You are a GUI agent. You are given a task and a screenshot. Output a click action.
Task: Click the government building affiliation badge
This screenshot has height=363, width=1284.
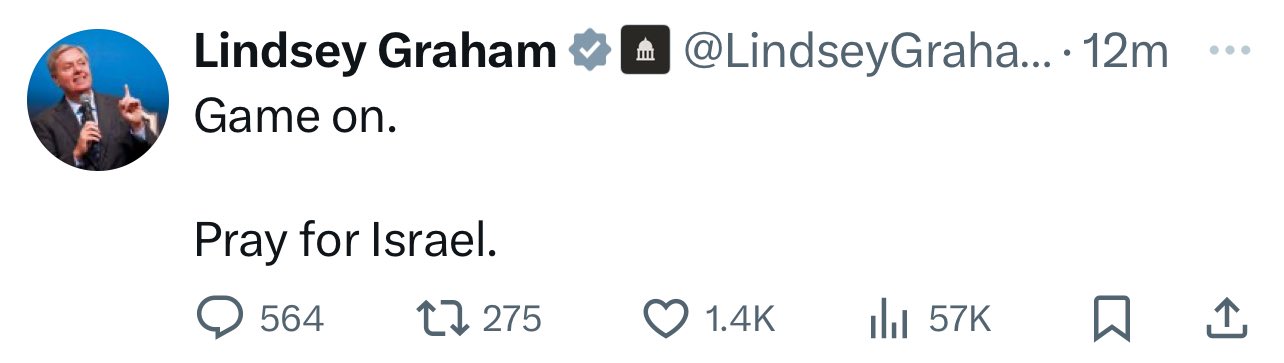(645, 52)
